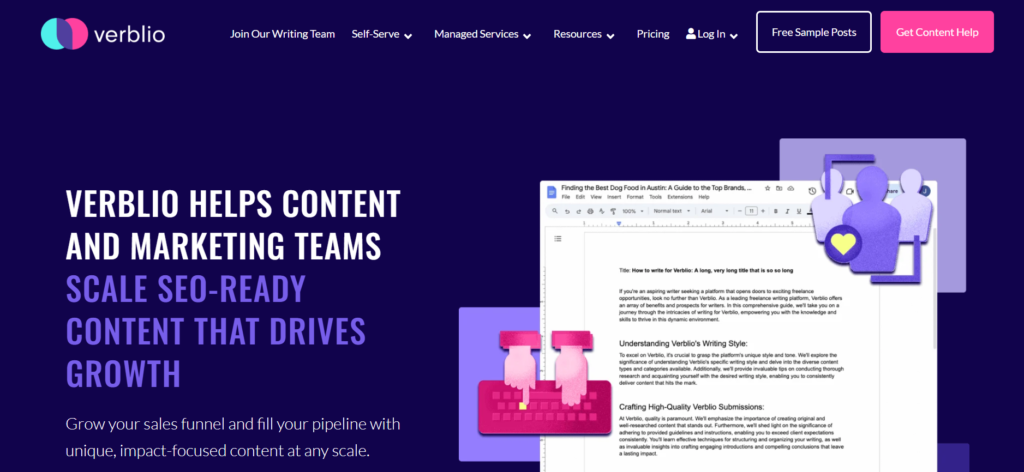The width and height of the screenshot is (1024, 472).
Task: Open the Arial font dropdown
Action: tap(714, 212)
